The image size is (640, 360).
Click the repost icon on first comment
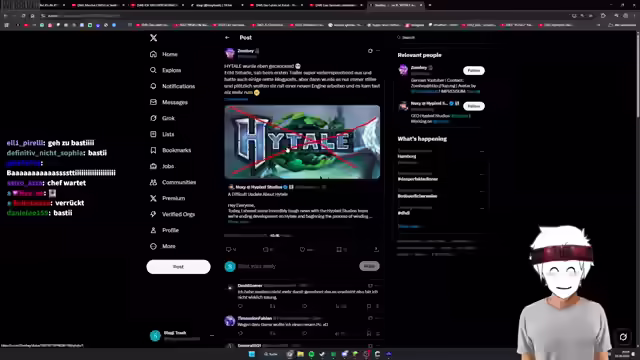point(273,306)
